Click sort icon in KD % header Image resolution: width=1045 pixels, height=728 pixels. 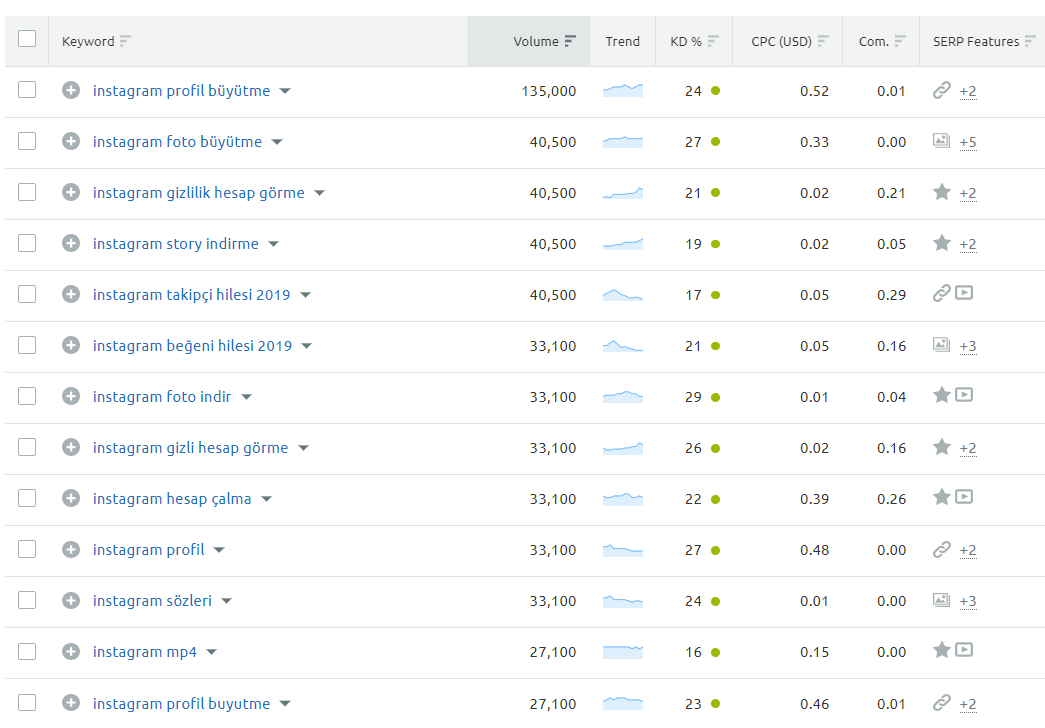pos(713,41)
